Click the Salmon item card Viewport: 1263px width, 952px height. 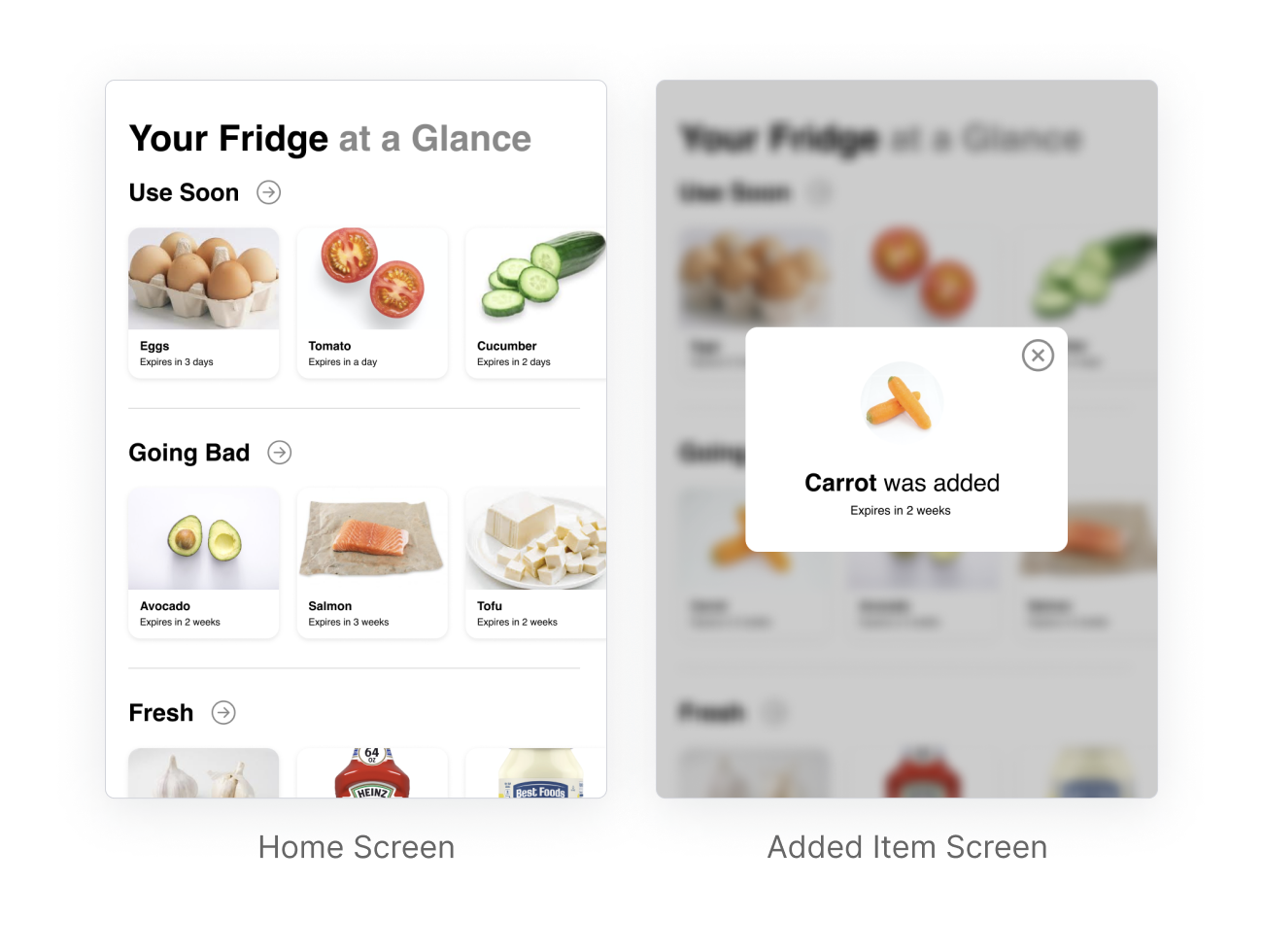point(372,563)
